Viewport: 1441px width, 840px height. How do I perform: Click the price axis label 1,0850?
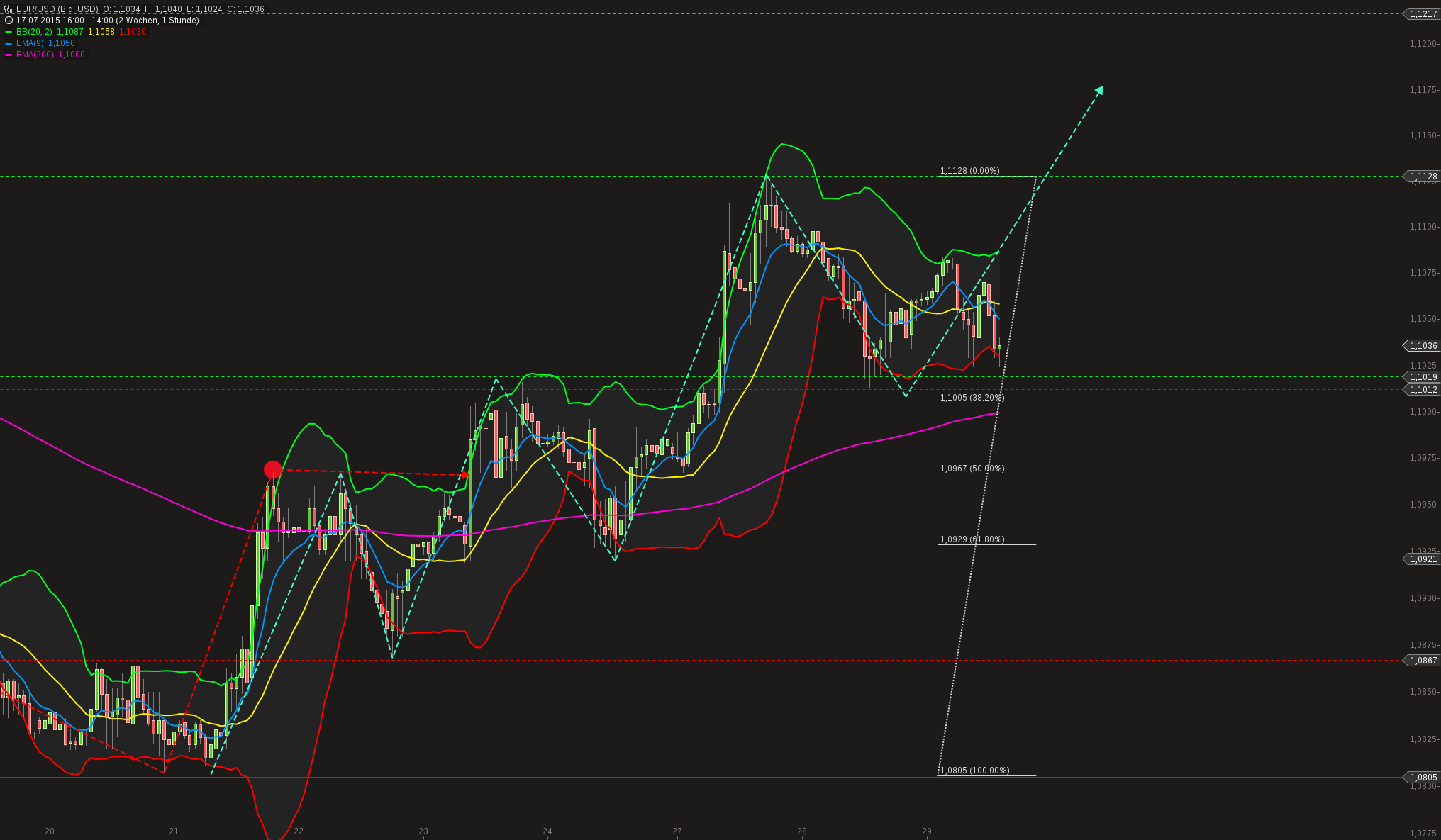(1423, 692)
